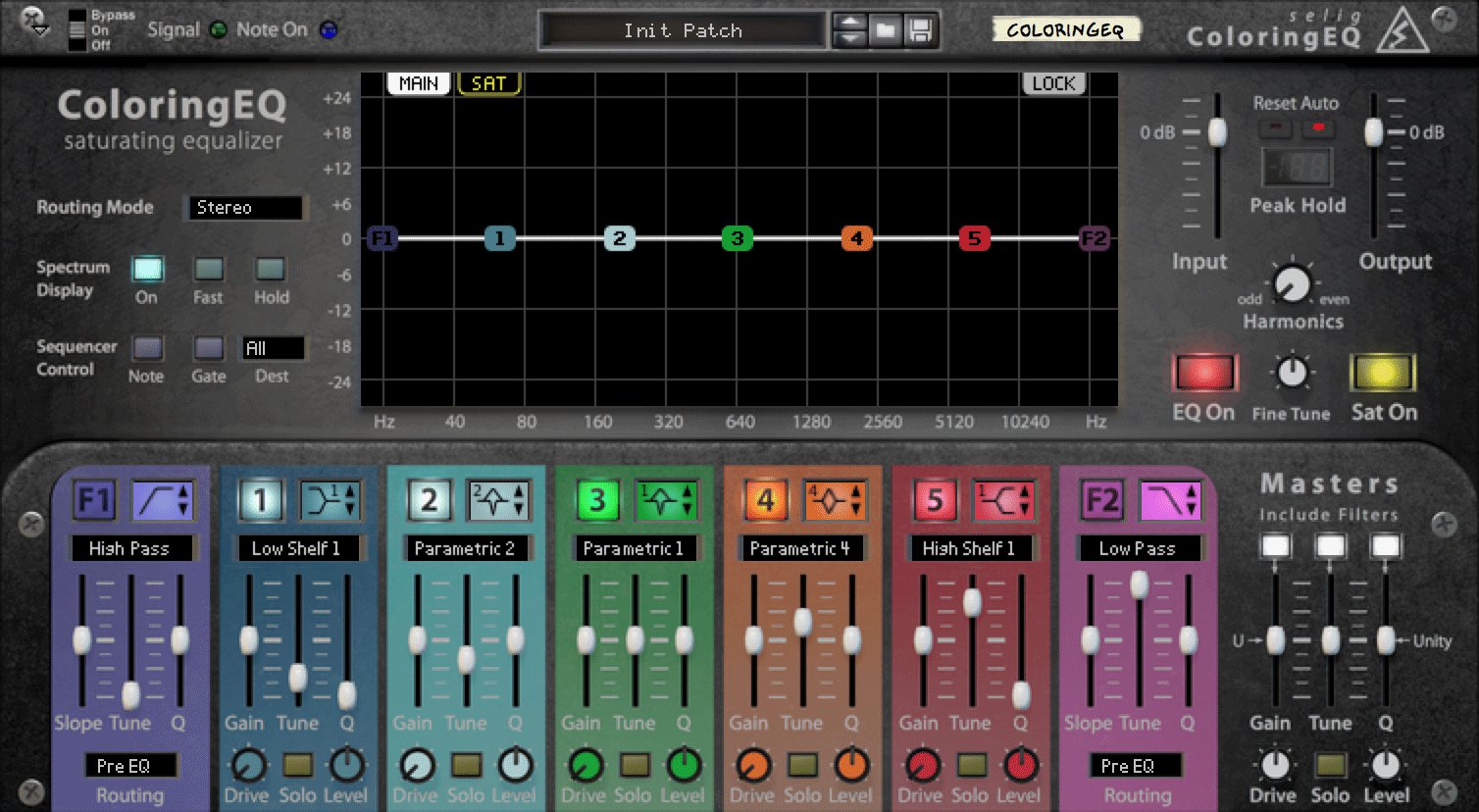Click band 3 green number button
This screenshot has width=1479, height=812.
[597, 500]
